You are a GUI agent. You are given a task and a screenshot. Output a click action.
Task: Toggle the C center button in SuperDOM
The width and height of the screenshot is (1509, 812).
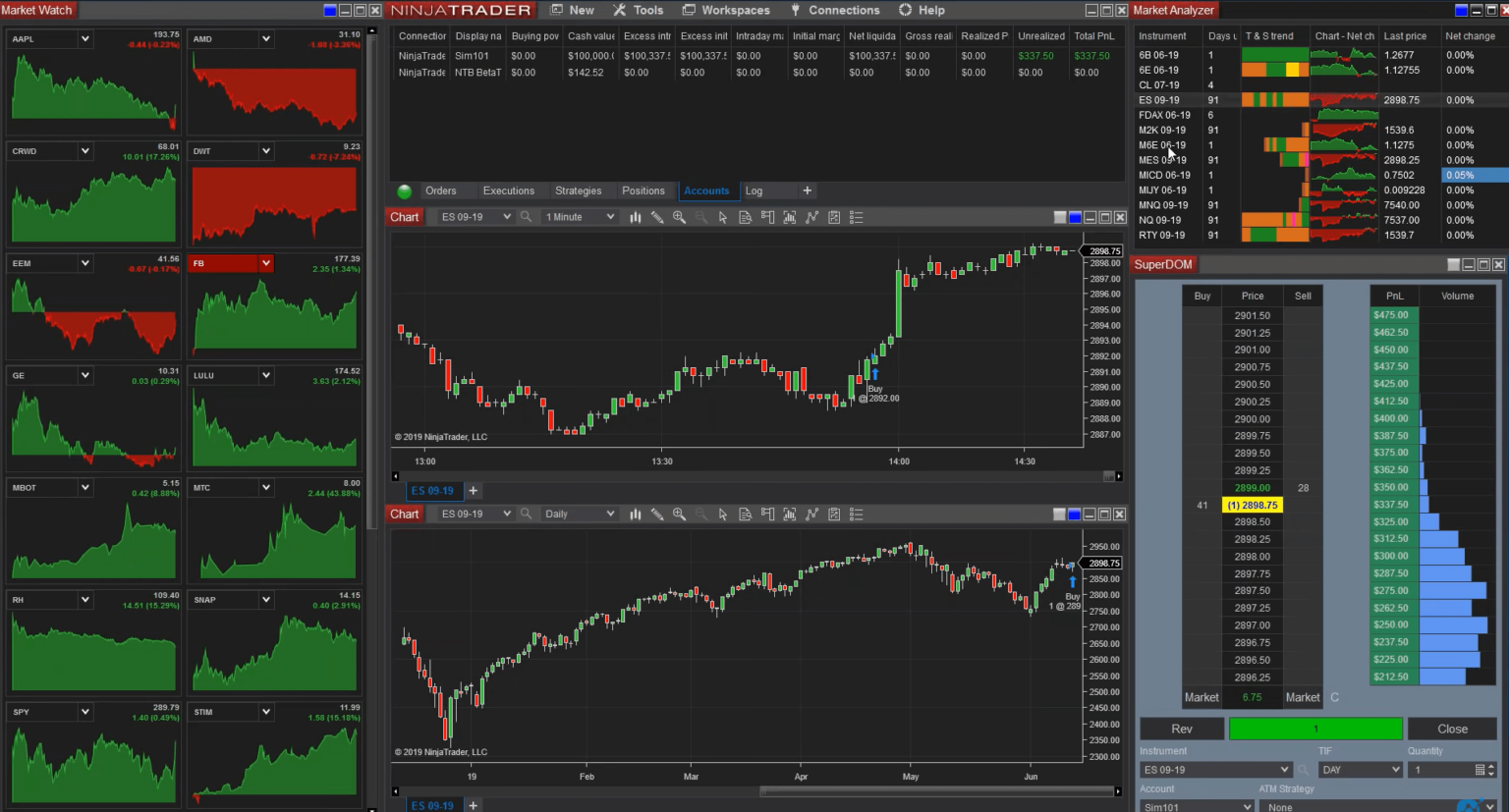pyautogui.click(x=1334, y=697)
